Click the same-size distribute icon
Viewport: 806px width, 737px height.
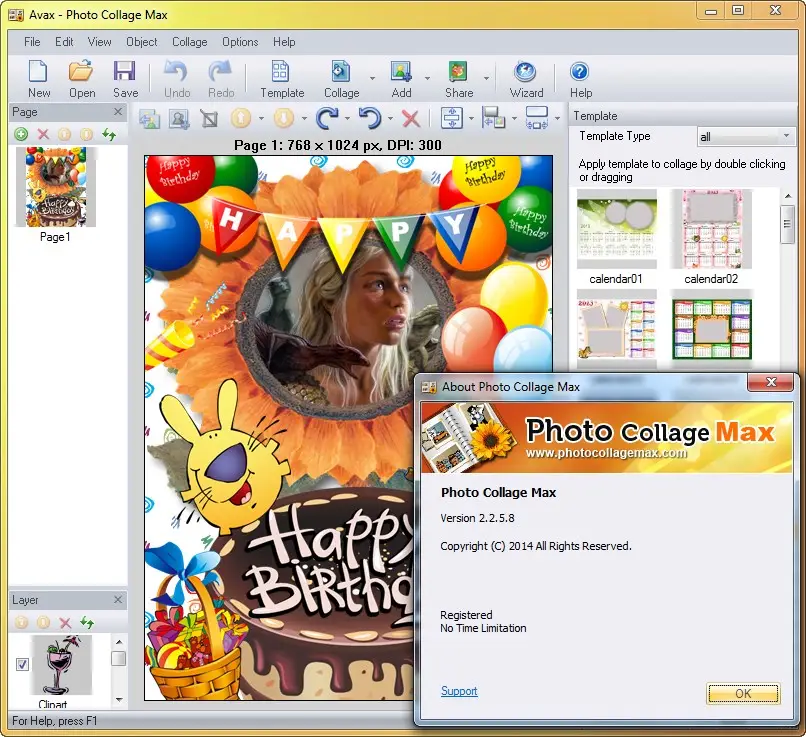coord(537,118)
